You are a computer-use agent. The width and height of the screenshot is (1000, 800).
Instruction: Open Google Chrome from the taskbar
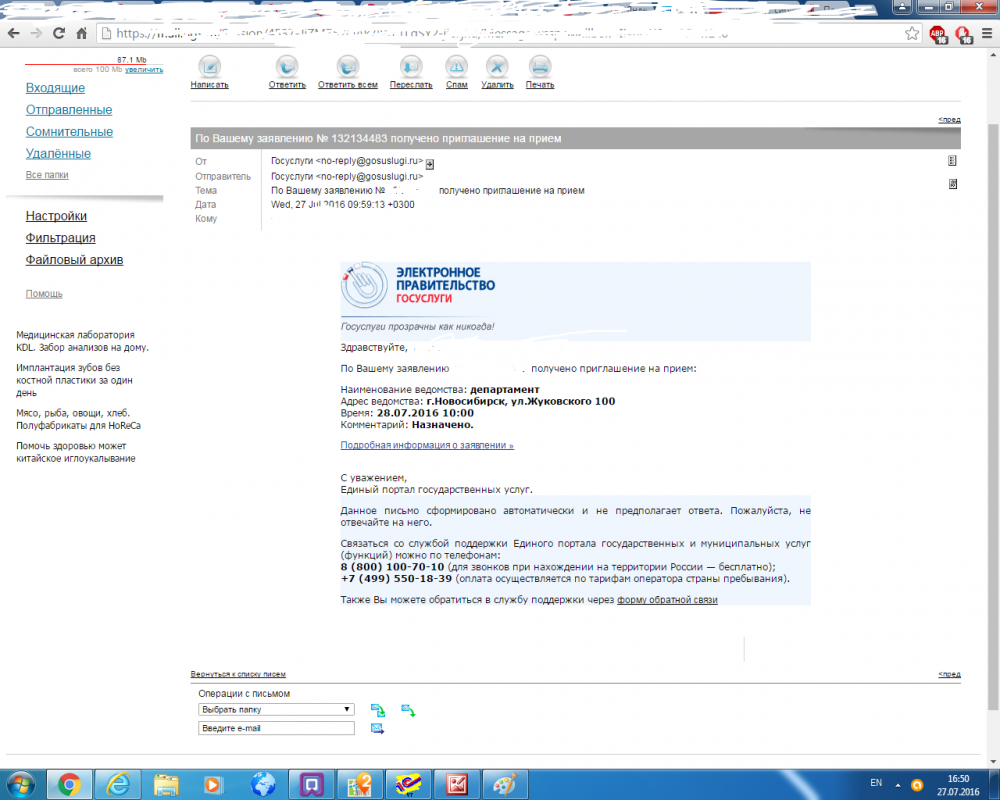point(70,783)
